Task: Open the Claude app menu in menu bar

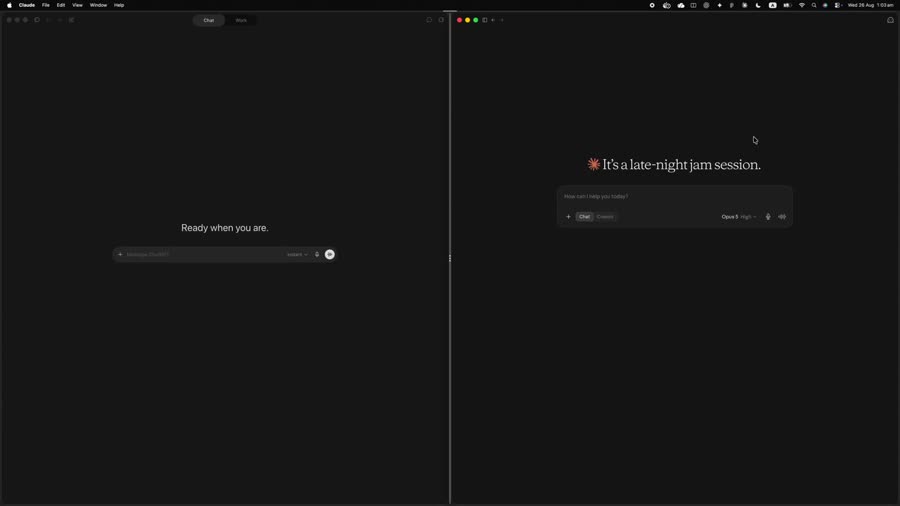Action: click(x=27, y=5)
